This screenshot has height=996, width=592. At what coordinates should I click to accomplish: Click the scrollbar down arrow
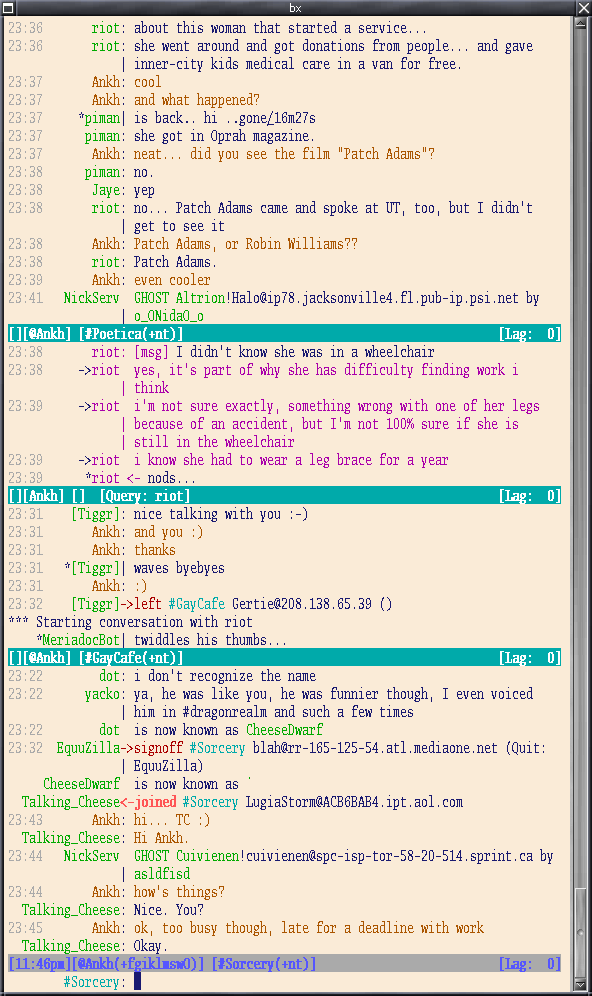(x=580, y=985)
